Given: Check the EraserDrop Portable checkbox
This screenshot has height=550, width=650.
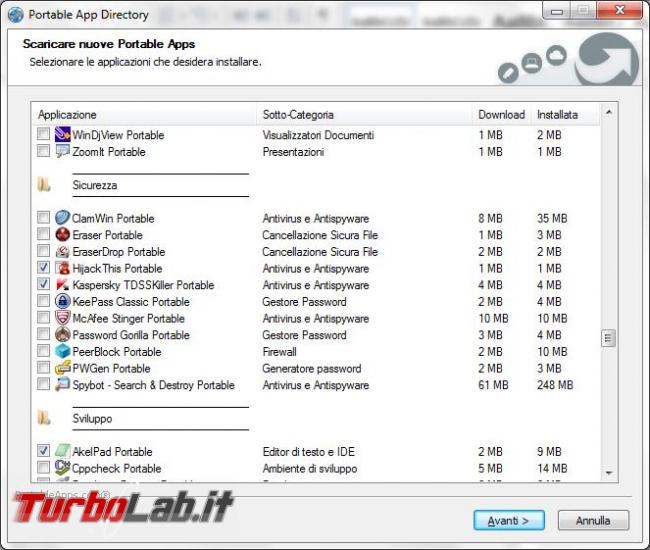Looking at the screenshot, I should [43, 250].
